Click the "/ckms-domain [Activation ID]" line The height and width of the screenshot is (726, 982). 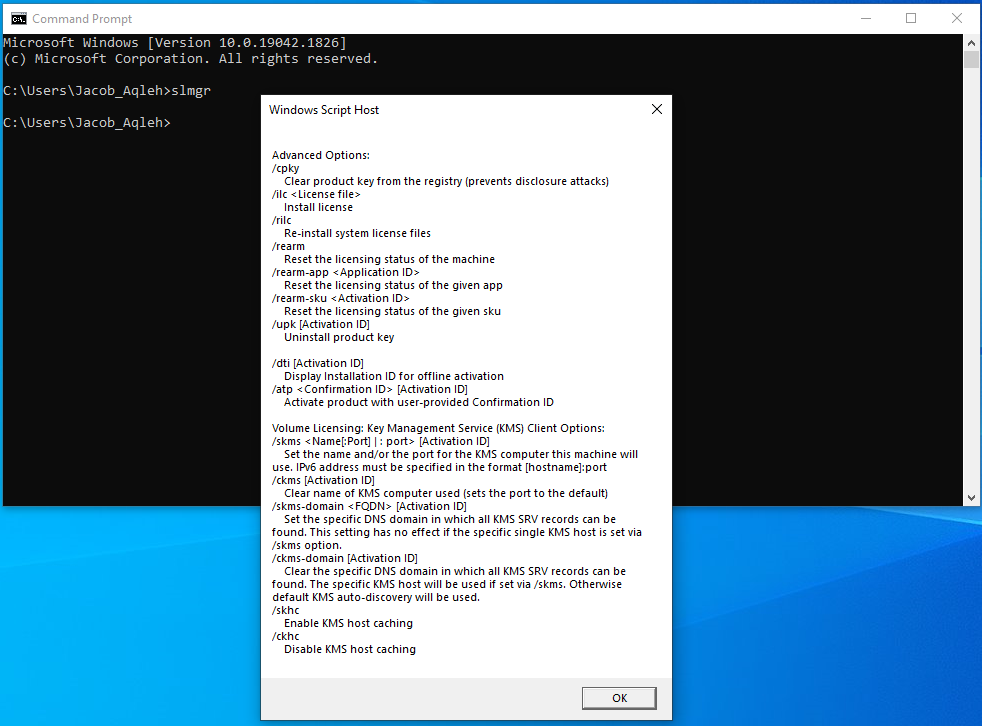pyautogui.click(x=344, y=558)
